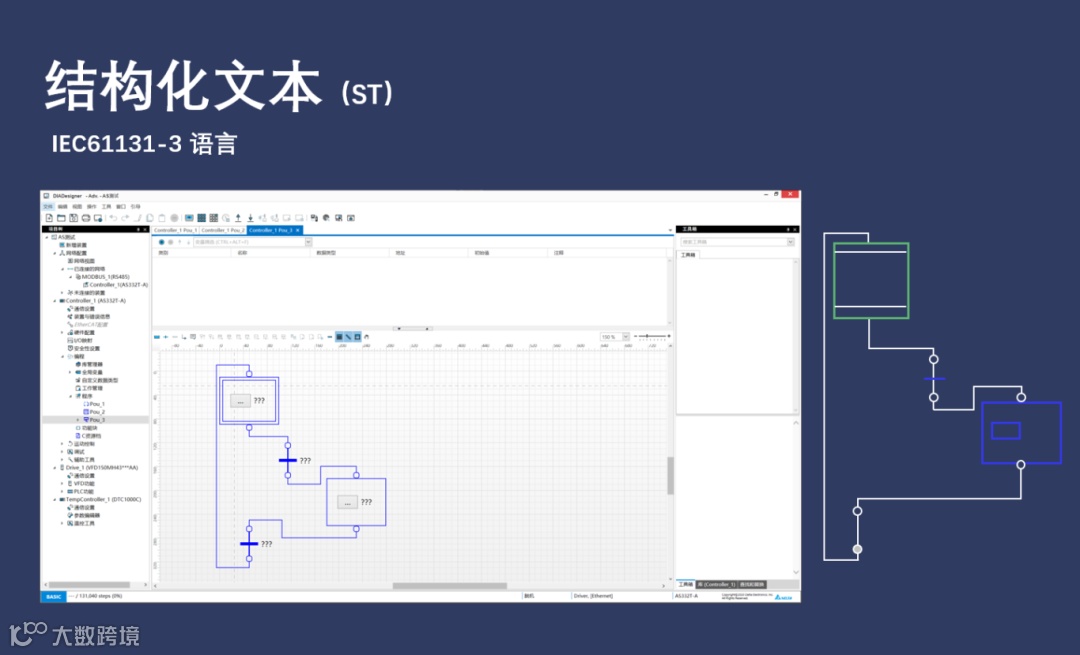
Task: Click the Undo arrow in the toolbar
Action: coord(113,218)
